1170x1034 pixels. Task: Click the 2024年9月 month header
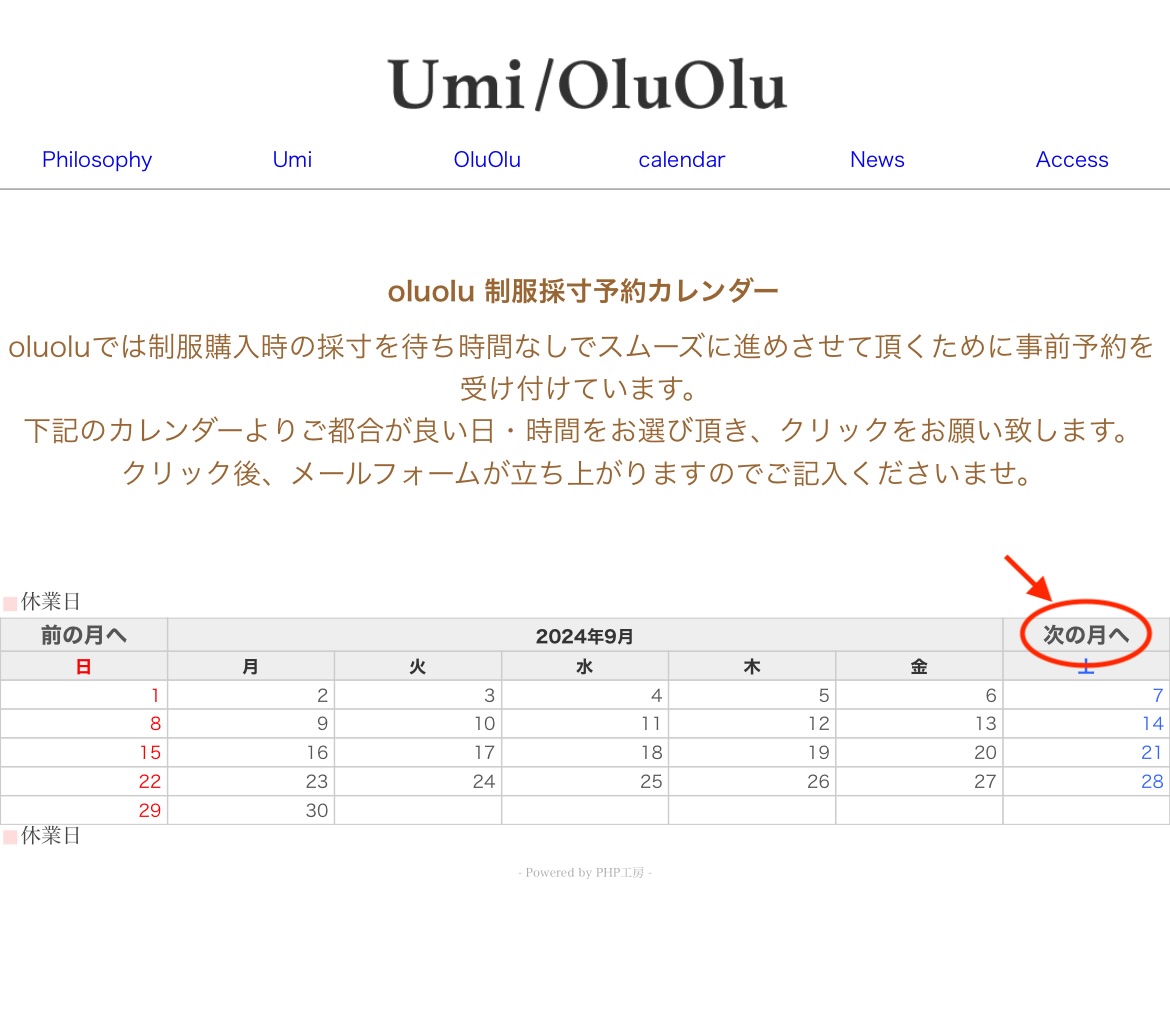coord(585,636)
